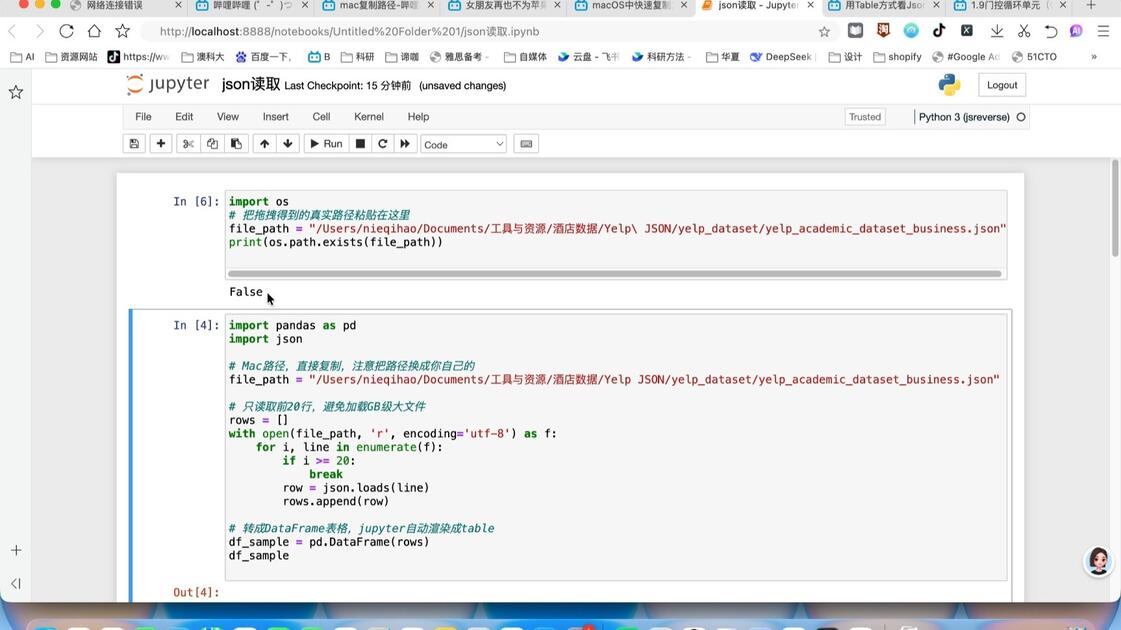Open the TikTok browser extension

[939, 30]
